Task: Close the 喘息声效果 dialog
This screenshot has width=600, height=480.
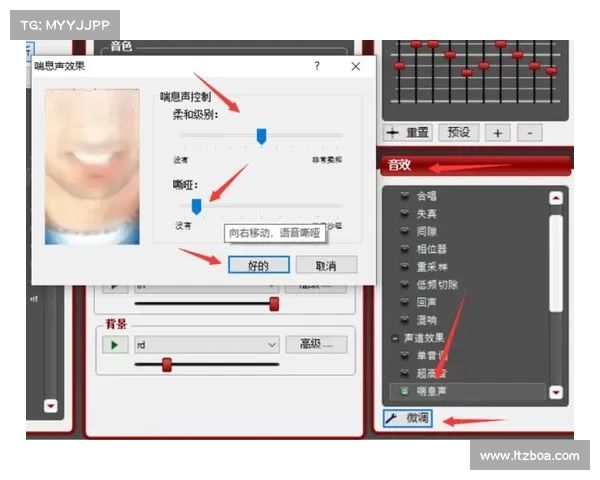Action: click(x=355, y=67)
